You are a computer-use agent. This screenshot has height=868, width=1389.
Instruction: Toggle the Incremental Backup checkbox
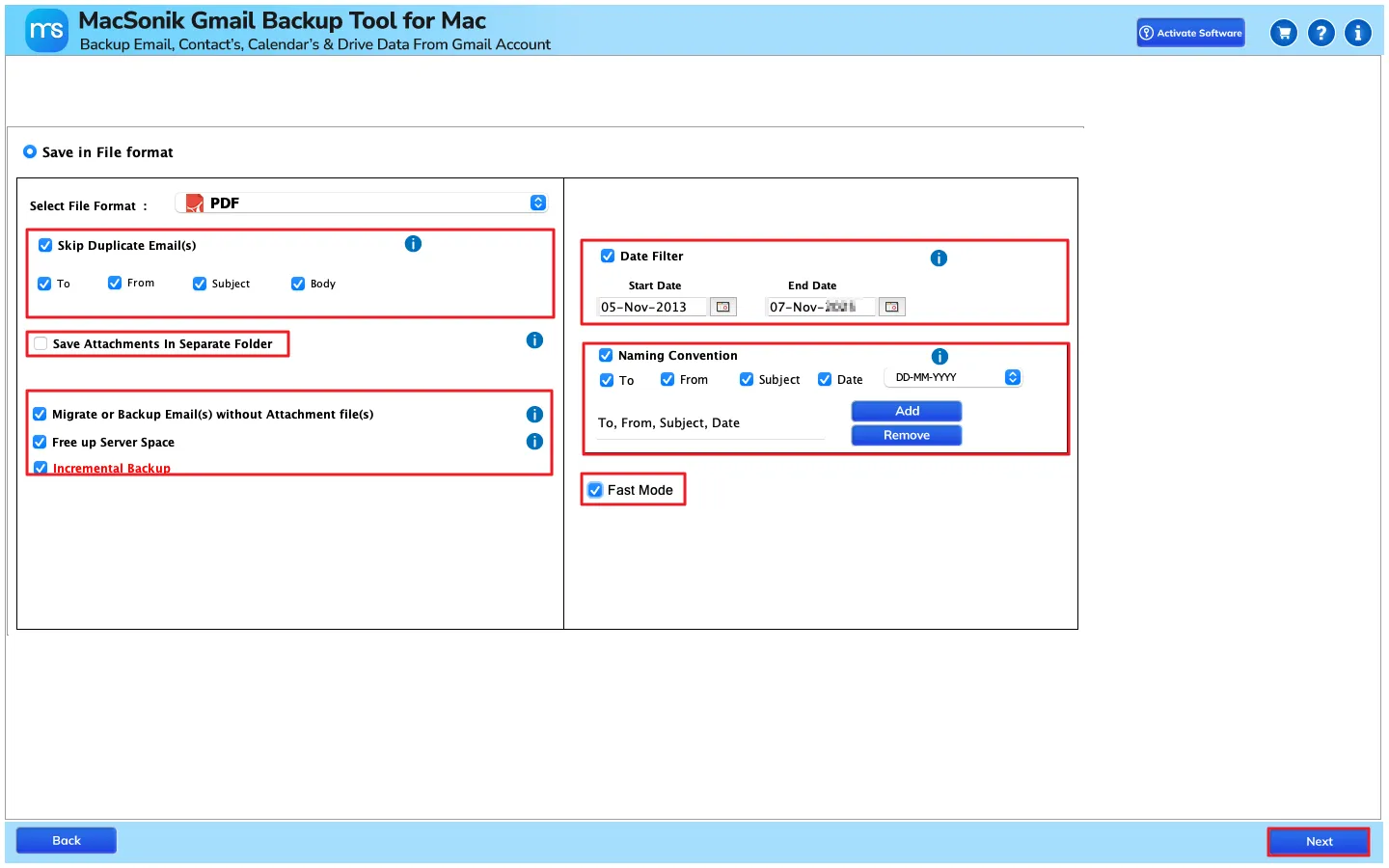tap(41, 468)
